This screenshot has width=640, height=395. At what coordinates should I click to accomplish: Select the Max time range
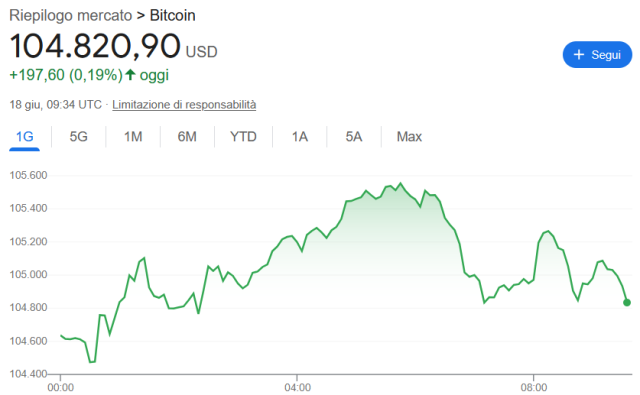pyautogui.click(x=409, y=136)
